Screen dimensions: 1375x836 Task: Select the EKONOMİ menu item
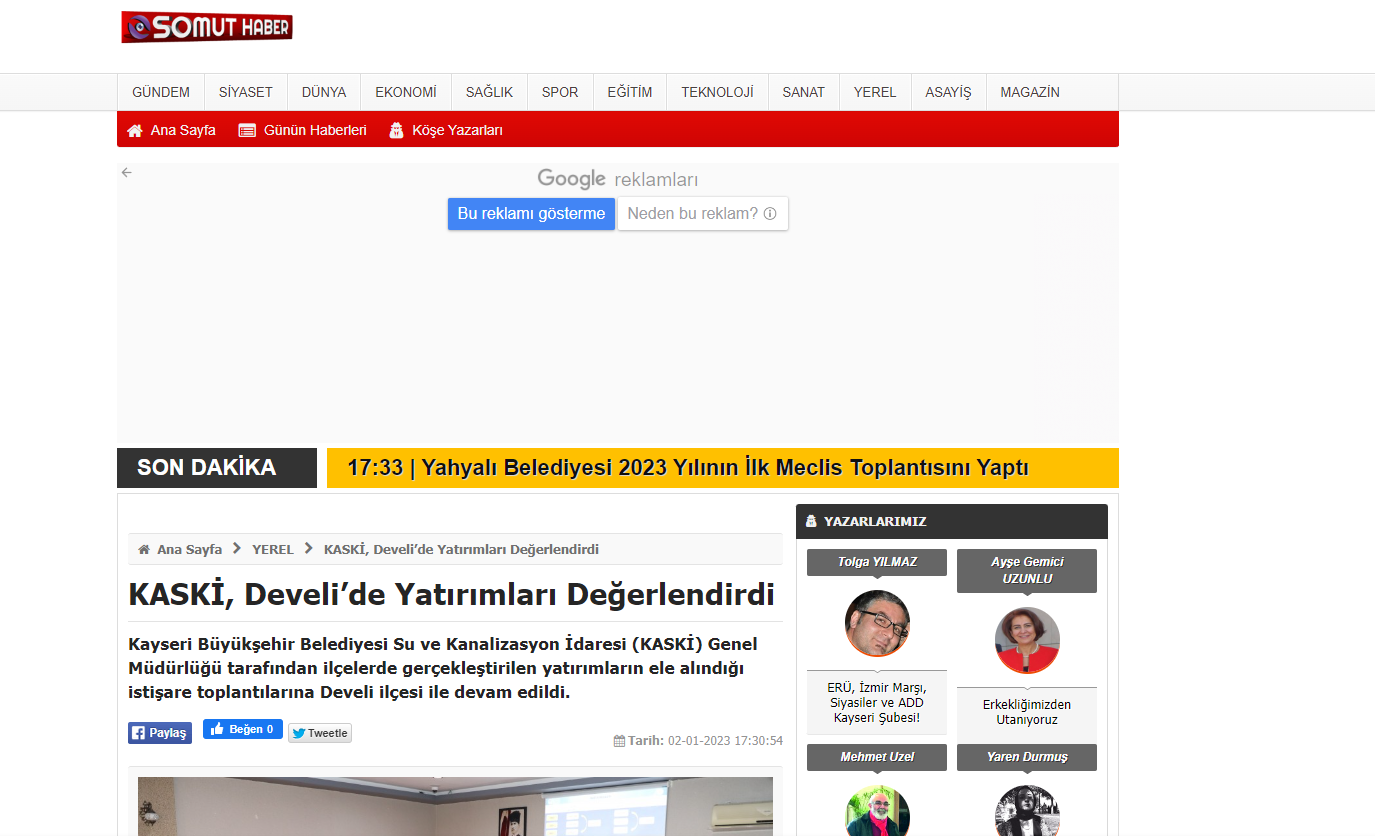[x=406, y=92]
